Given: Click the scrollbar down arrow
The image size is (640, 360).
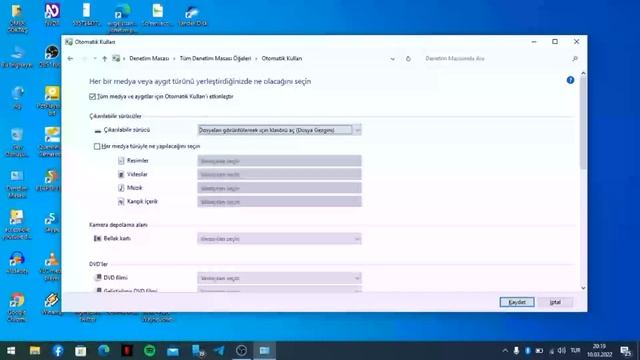Looking at the screenshot, I should 583,288.
